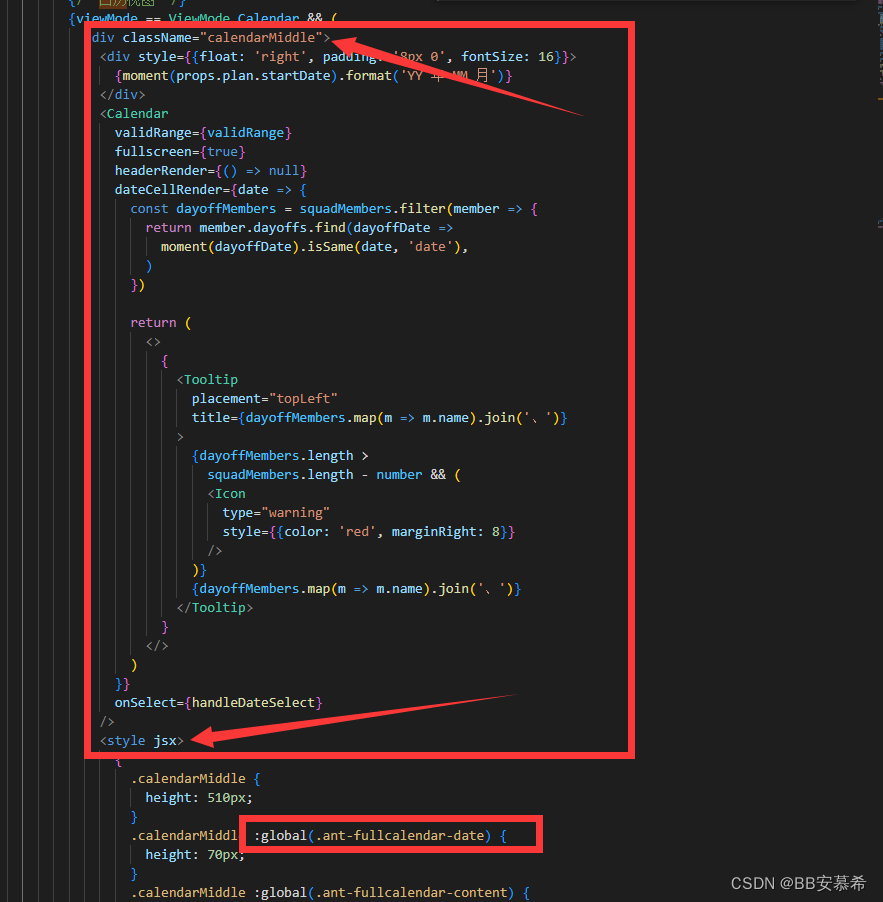Click the dateCellRender prop
Viewport: 883px width, 902px height.
[169, 189]
